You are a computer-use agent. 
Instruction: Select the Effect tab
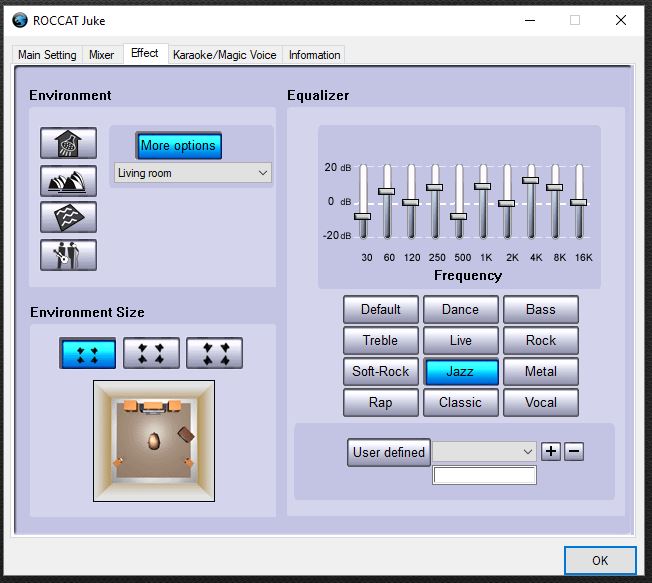(145, 53)
